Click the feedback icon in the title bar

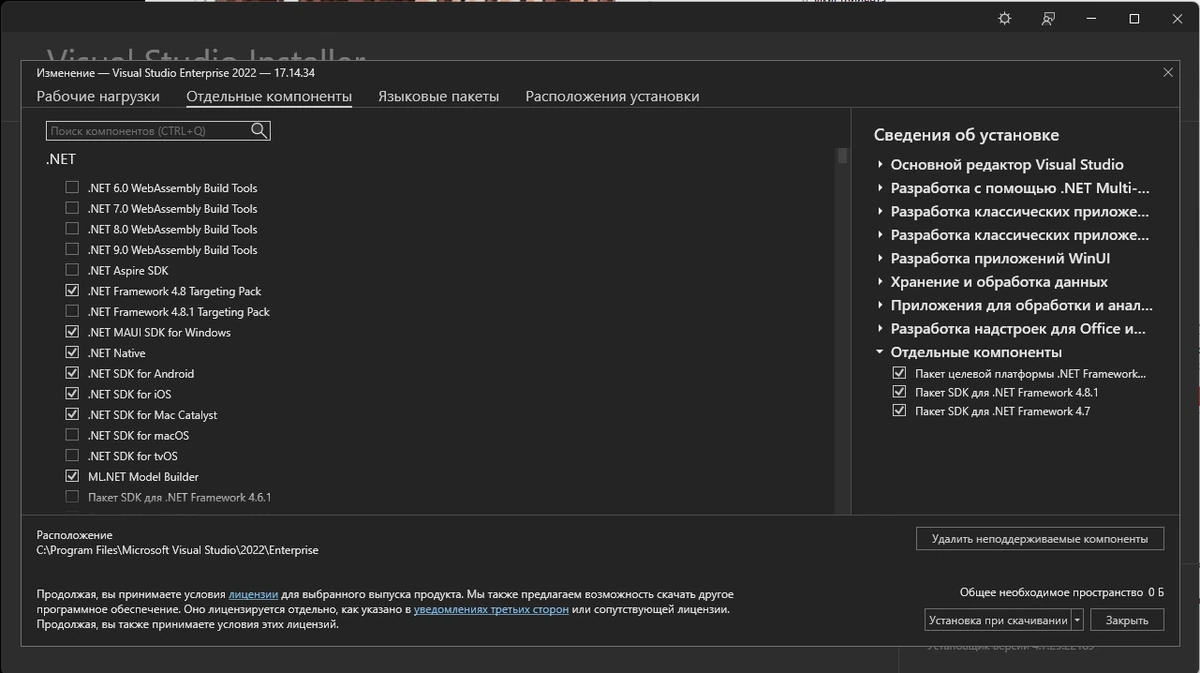[x=1048, y=19]
